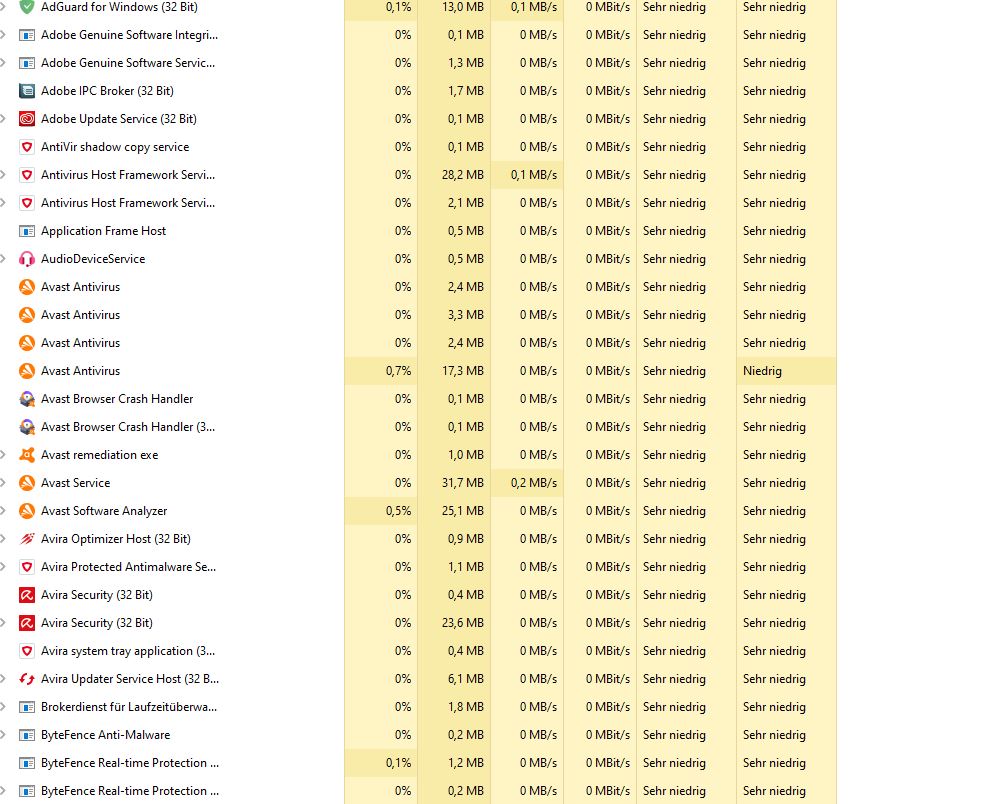Click the Adobe IPC Broker process icon

coord(27,90)
